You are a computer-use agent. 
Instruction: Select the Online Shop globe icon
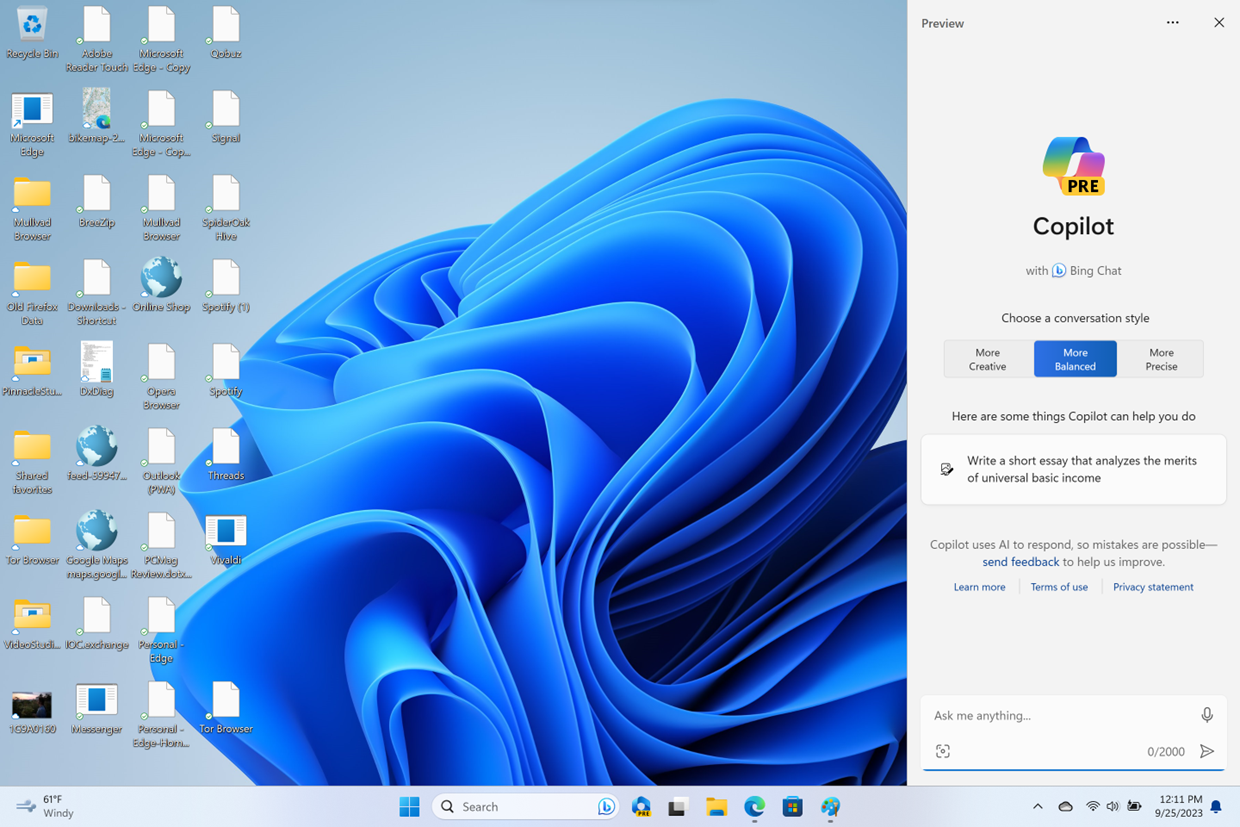pyautogui.click(x=161, y=285)
